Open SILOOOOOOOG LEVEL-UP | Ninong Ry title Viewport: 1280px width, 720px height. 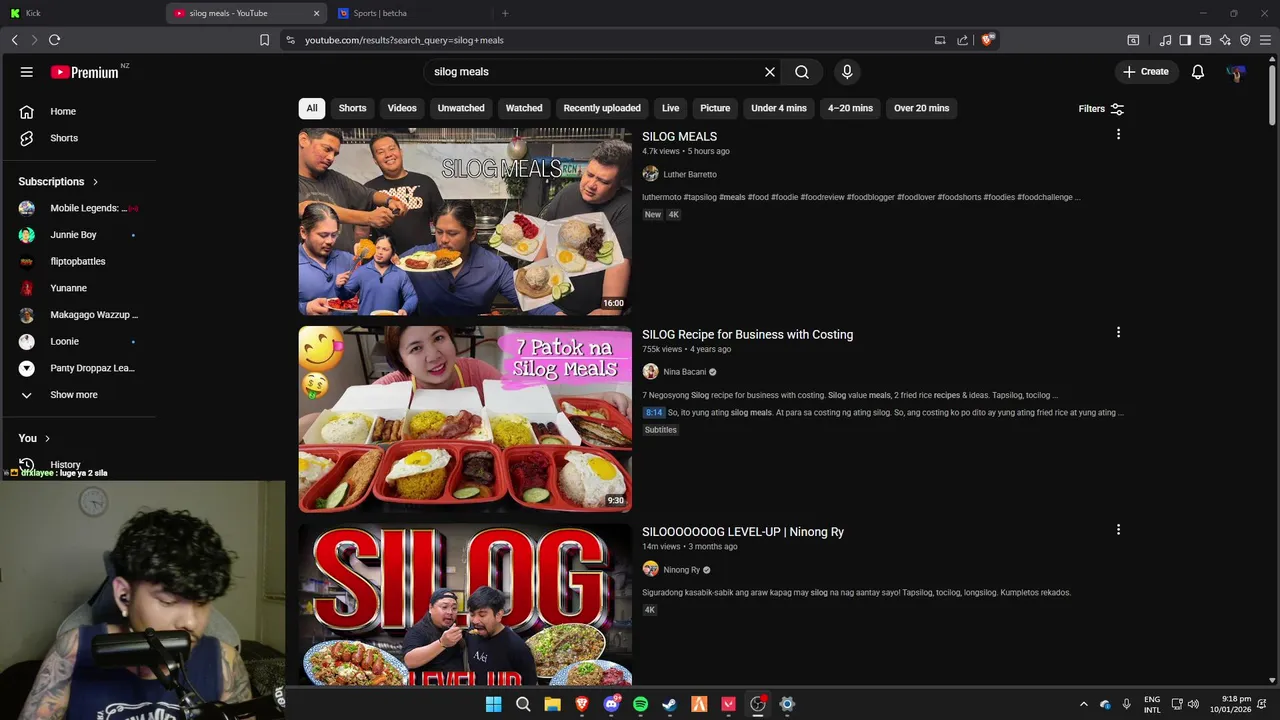pyautogui.click(x=743, y=532)
